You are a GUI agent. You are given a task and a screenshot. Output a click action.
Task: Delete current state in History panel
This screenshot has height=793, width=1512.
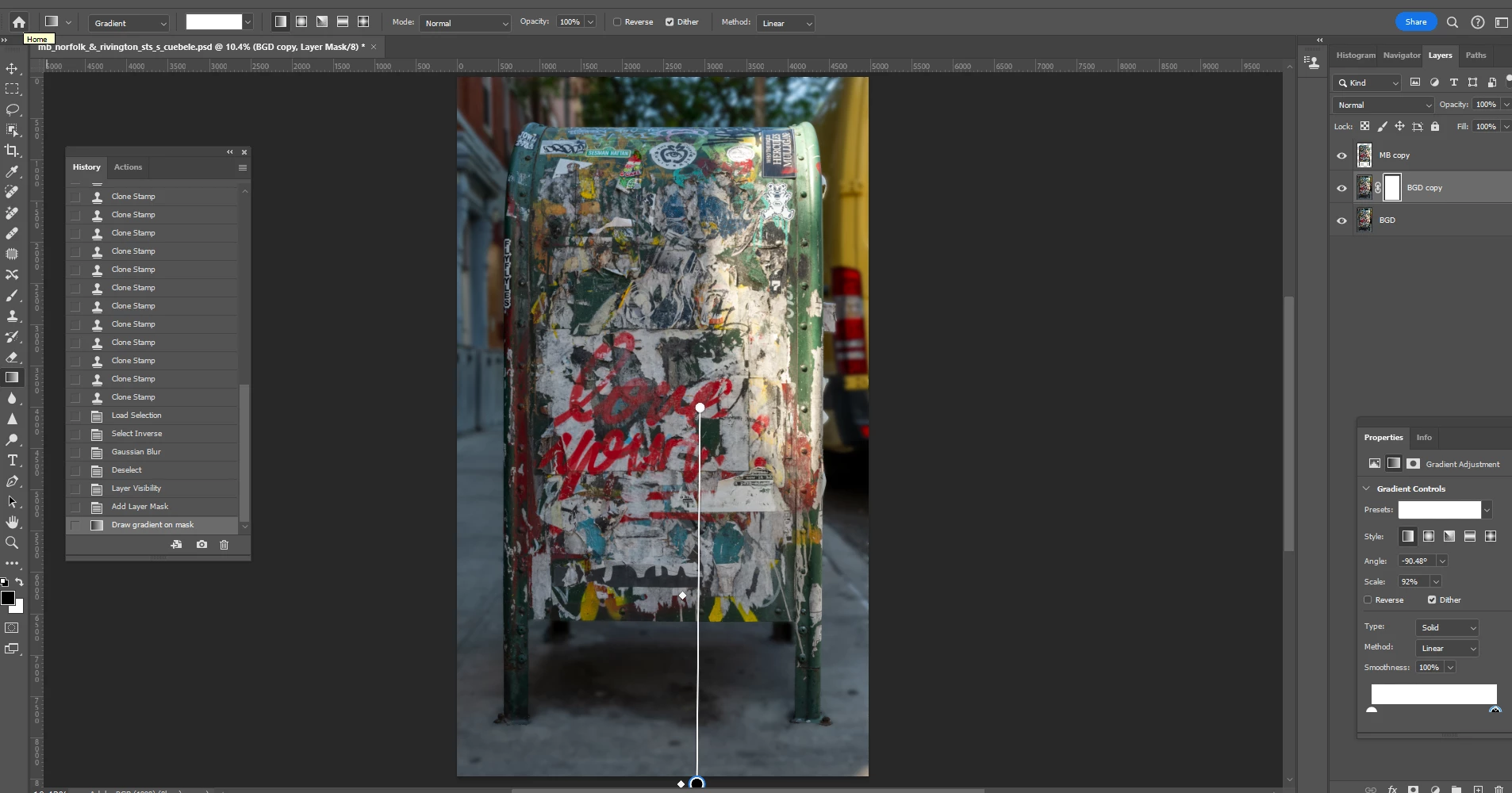(224, 544)
